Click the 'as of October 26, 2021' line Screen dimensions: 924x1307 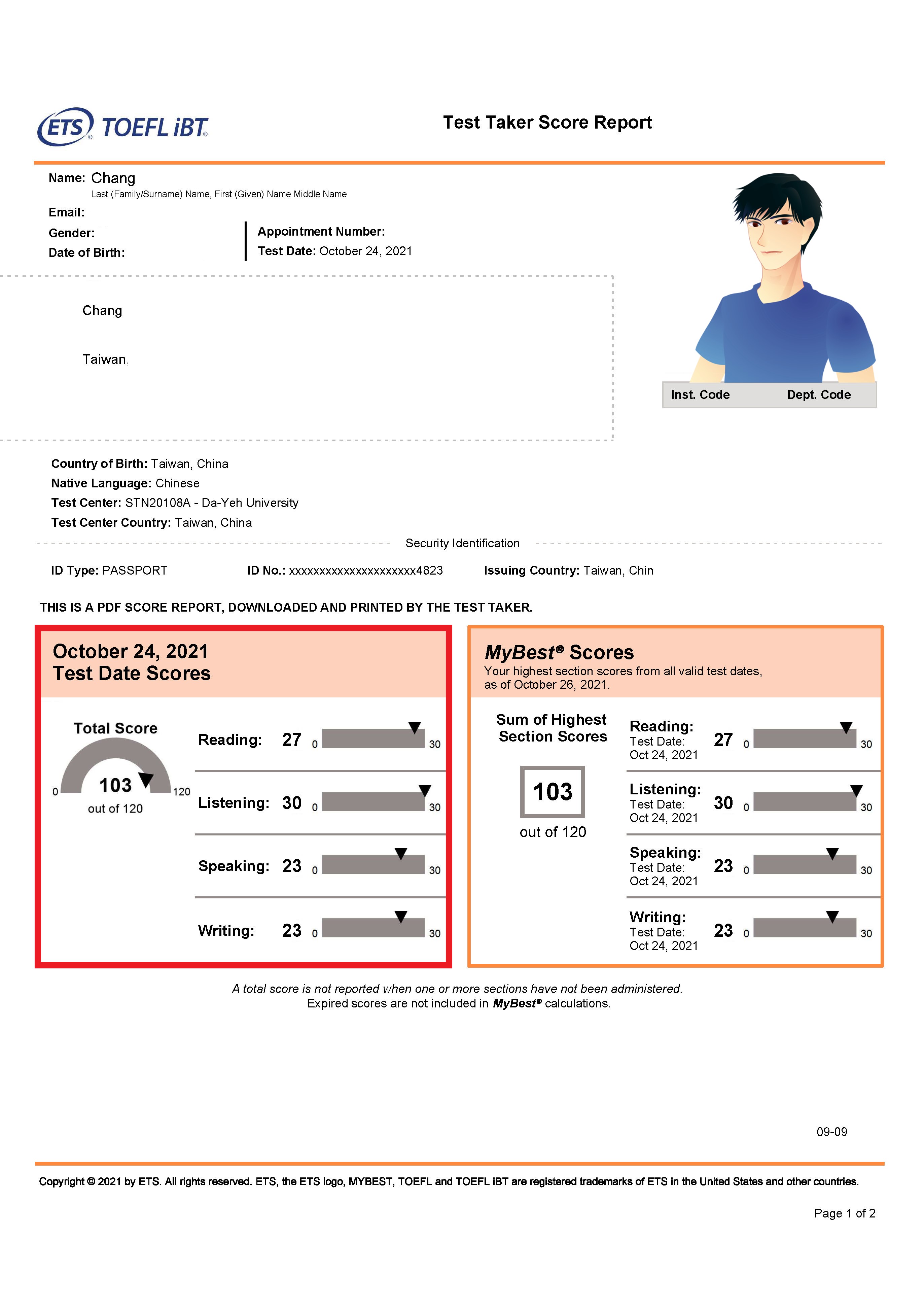point(547,685)
